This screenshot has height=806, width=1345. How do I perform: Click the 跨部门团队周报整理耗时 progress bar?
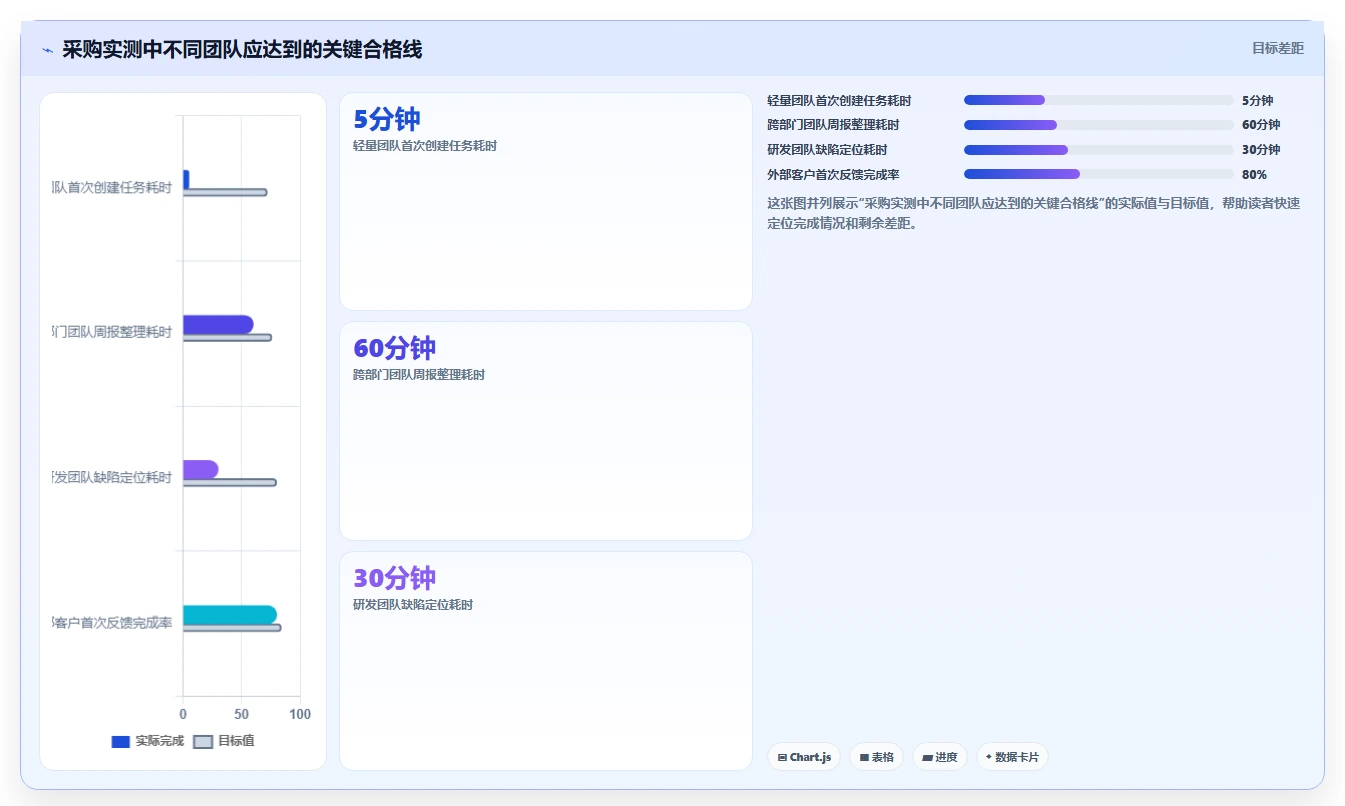[1098, 125]
